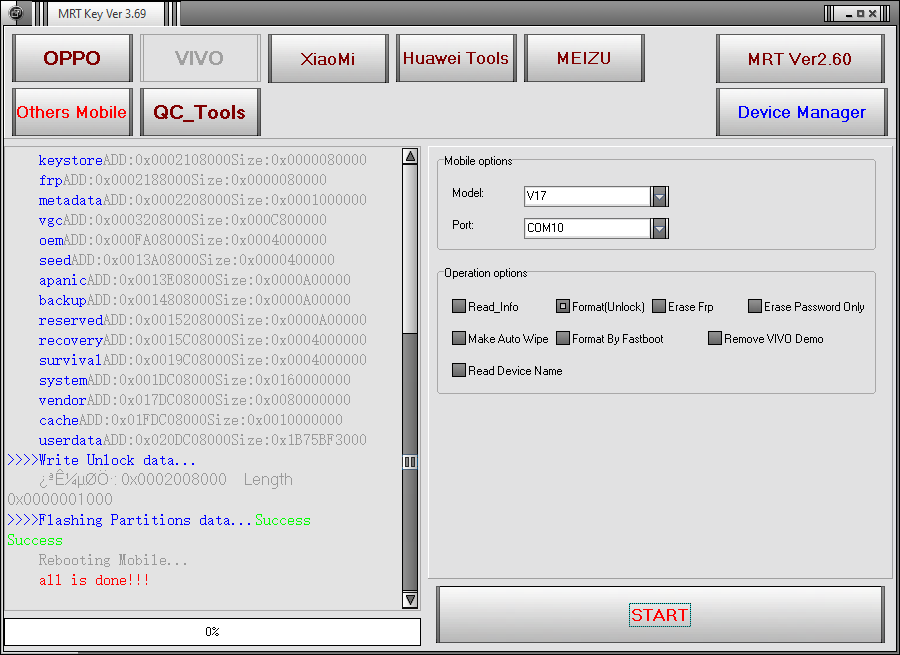
Task: Click log scrollbar down arrow
Action: pyautogui.click(x=410, y=600)
